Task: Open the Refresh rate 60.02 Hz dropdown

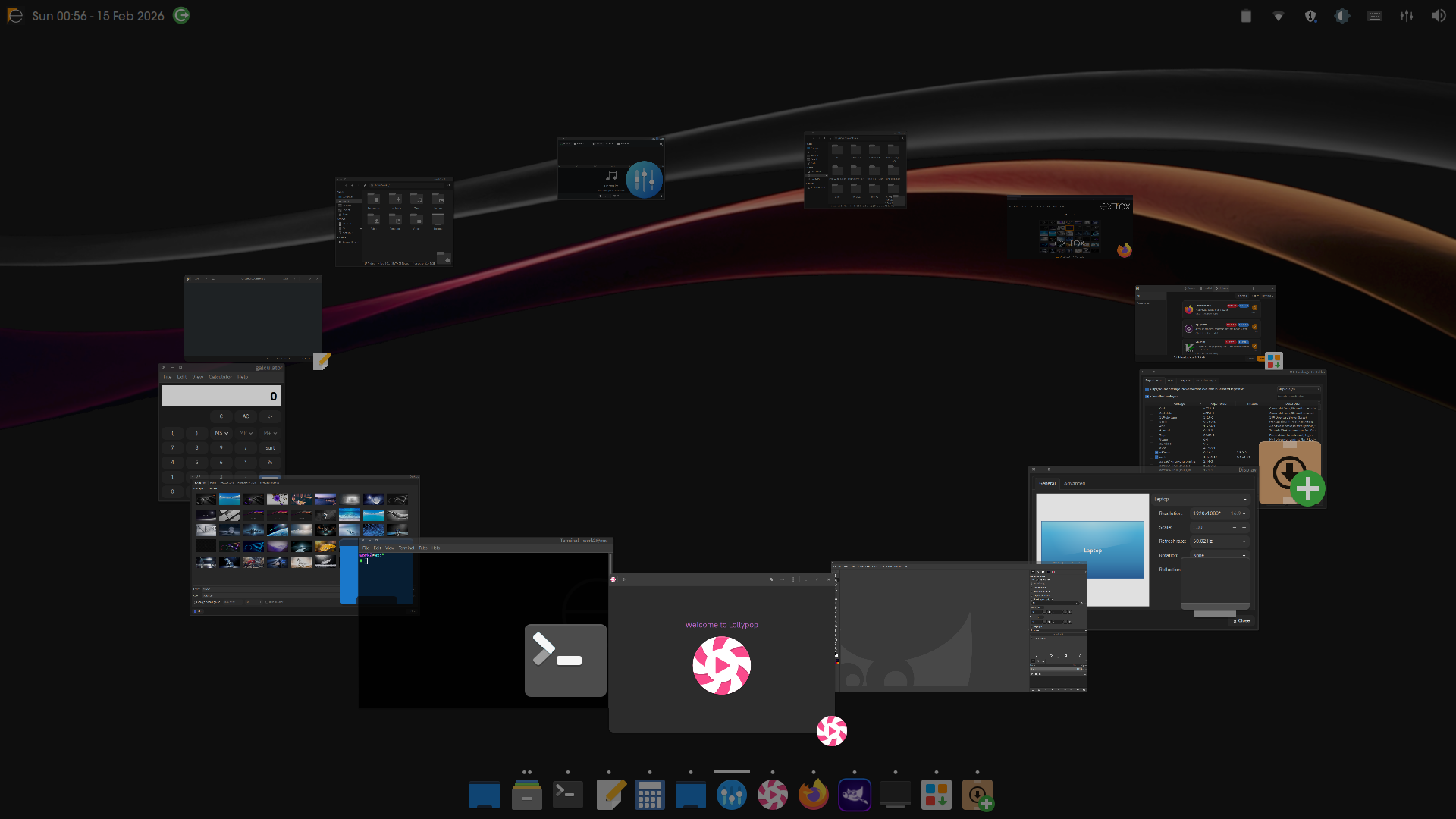Action: (1219, 541)
